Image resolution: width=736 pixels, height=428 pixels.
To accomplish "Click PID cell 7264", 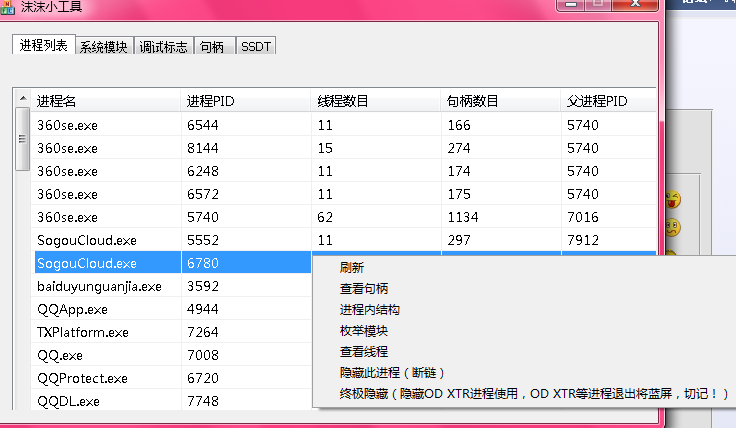I will pyautogui.click(x=203, y=332).
